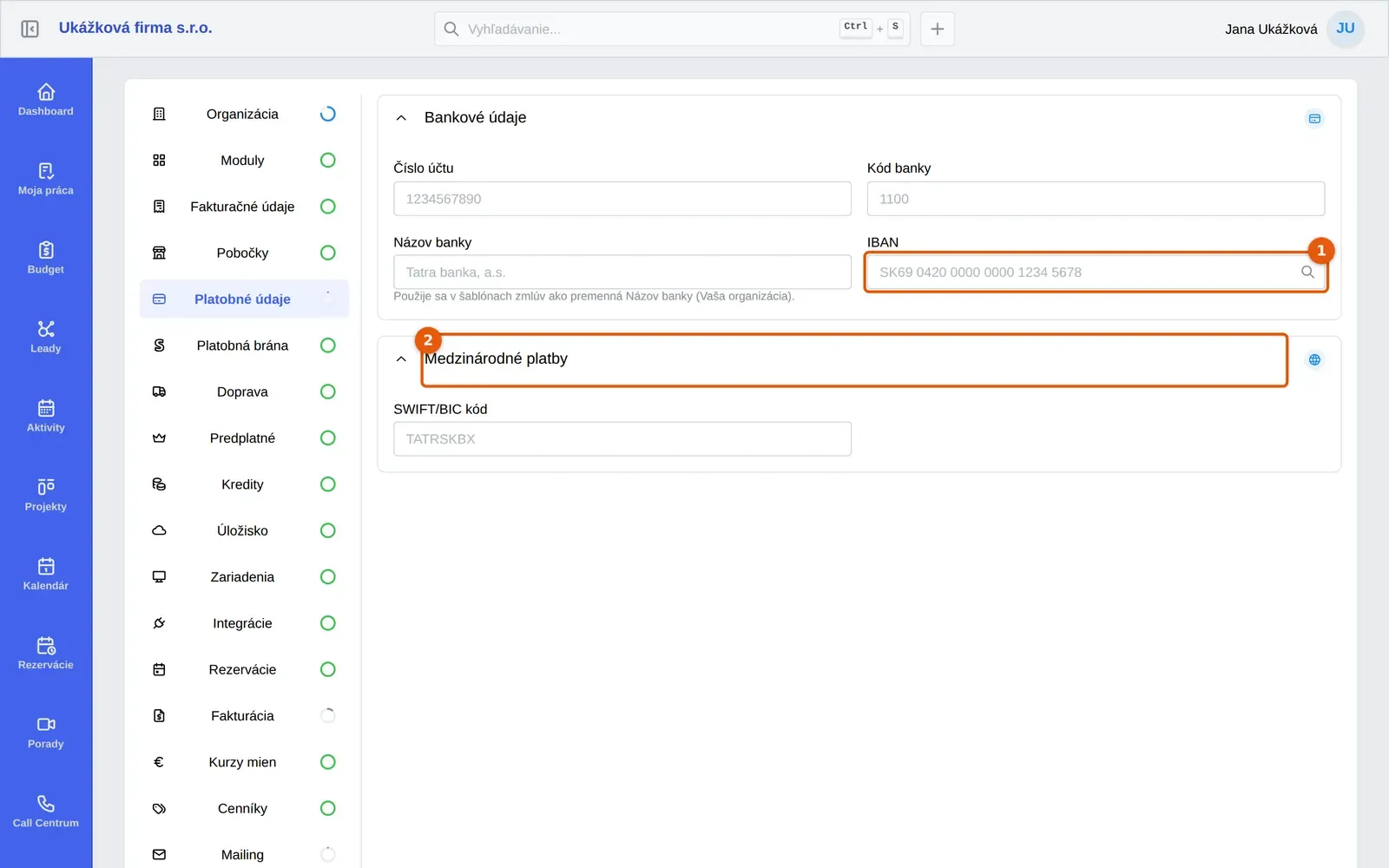This screenshot has width=1389, height=868.
Task: Collapse the left sidebar panel icon
Action: coord(30,29)
